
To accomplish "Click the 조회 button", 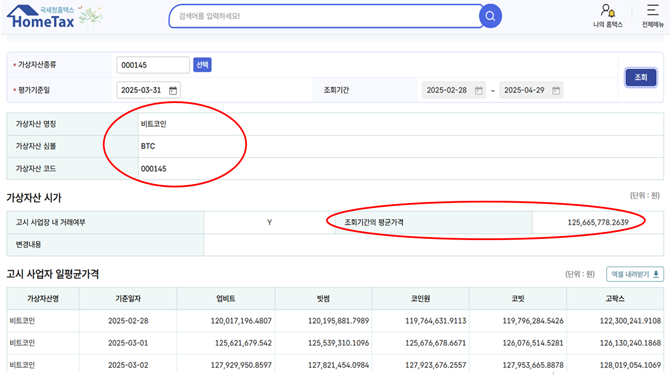I will click(641, 77).
